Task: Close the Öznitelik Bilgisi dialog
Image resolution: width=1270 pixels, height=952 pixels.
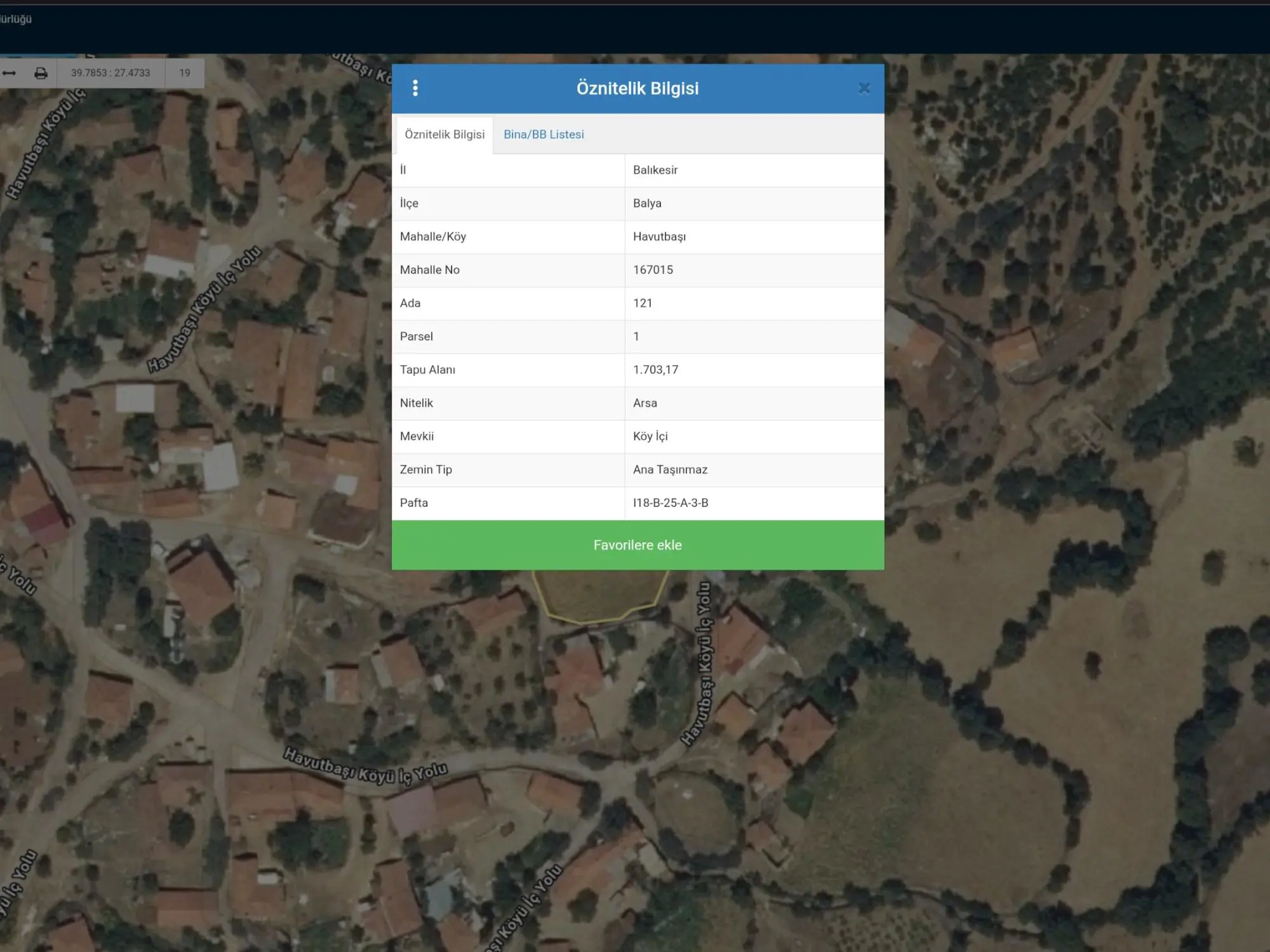Action: (864, 89)
